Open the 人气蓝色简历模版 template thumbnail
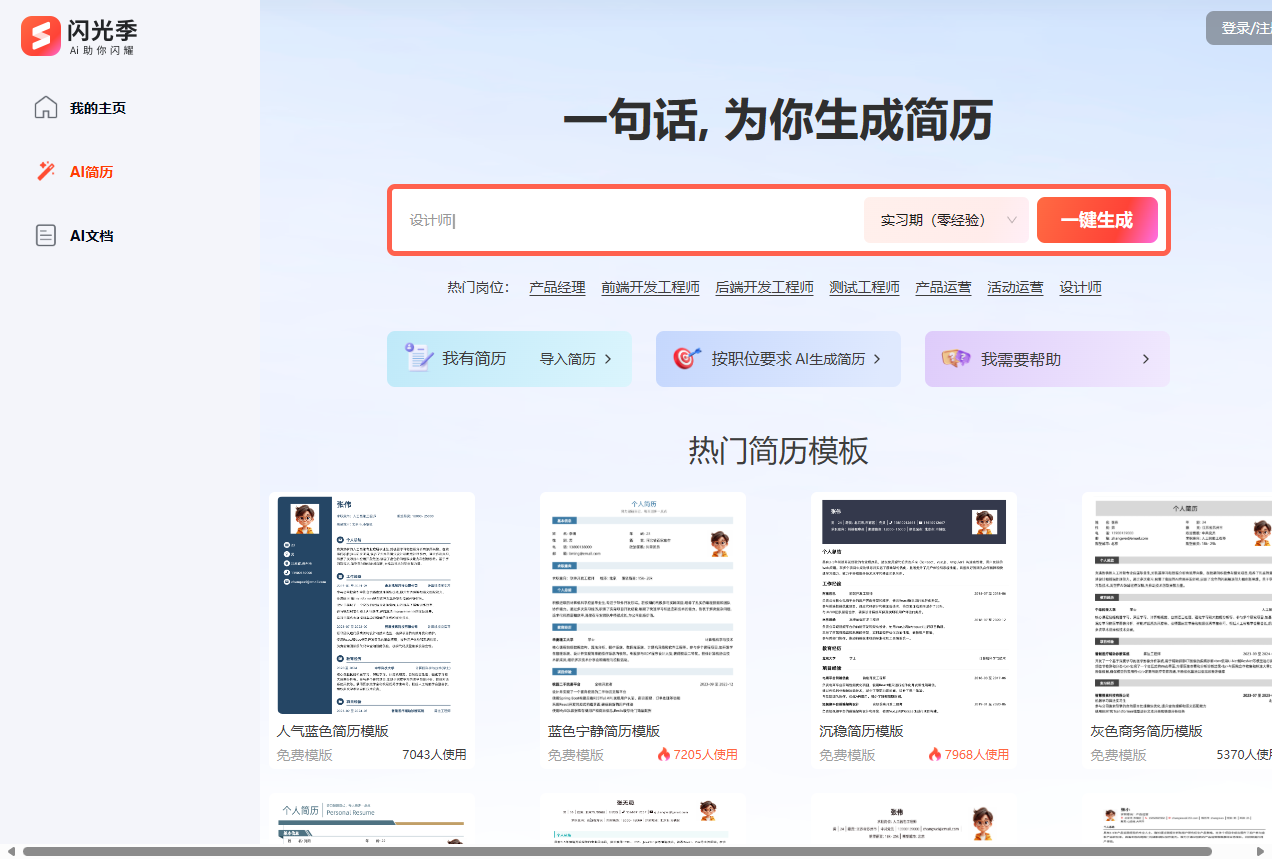Image resolution: width=1272 pixels, height=859 pixels. [x=372, y=605]
